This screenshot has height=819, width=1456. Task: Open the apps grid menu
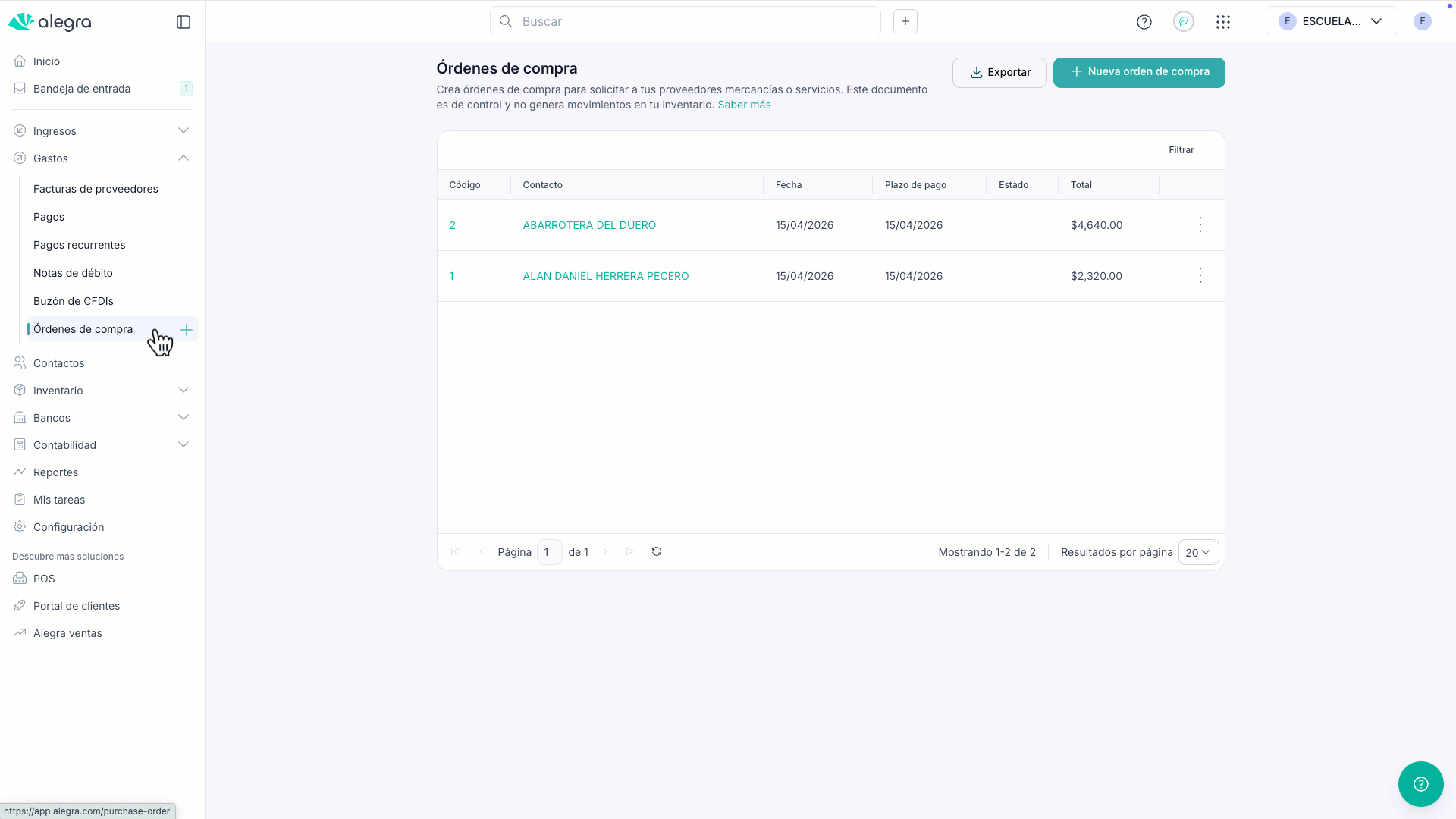tap(1223, 22)
